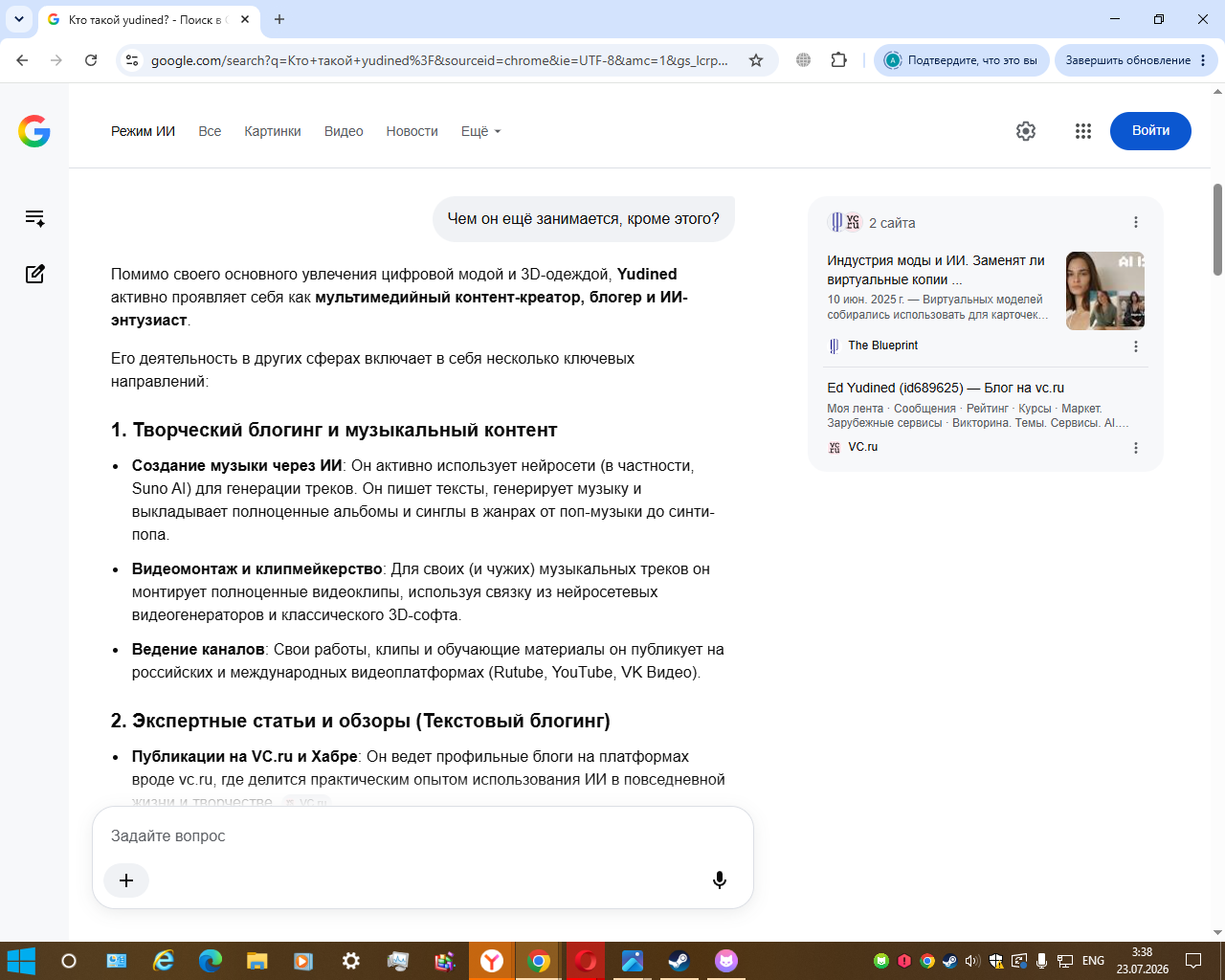
Task: Click the 2 сайта sources label
Action: click(892, 223)
